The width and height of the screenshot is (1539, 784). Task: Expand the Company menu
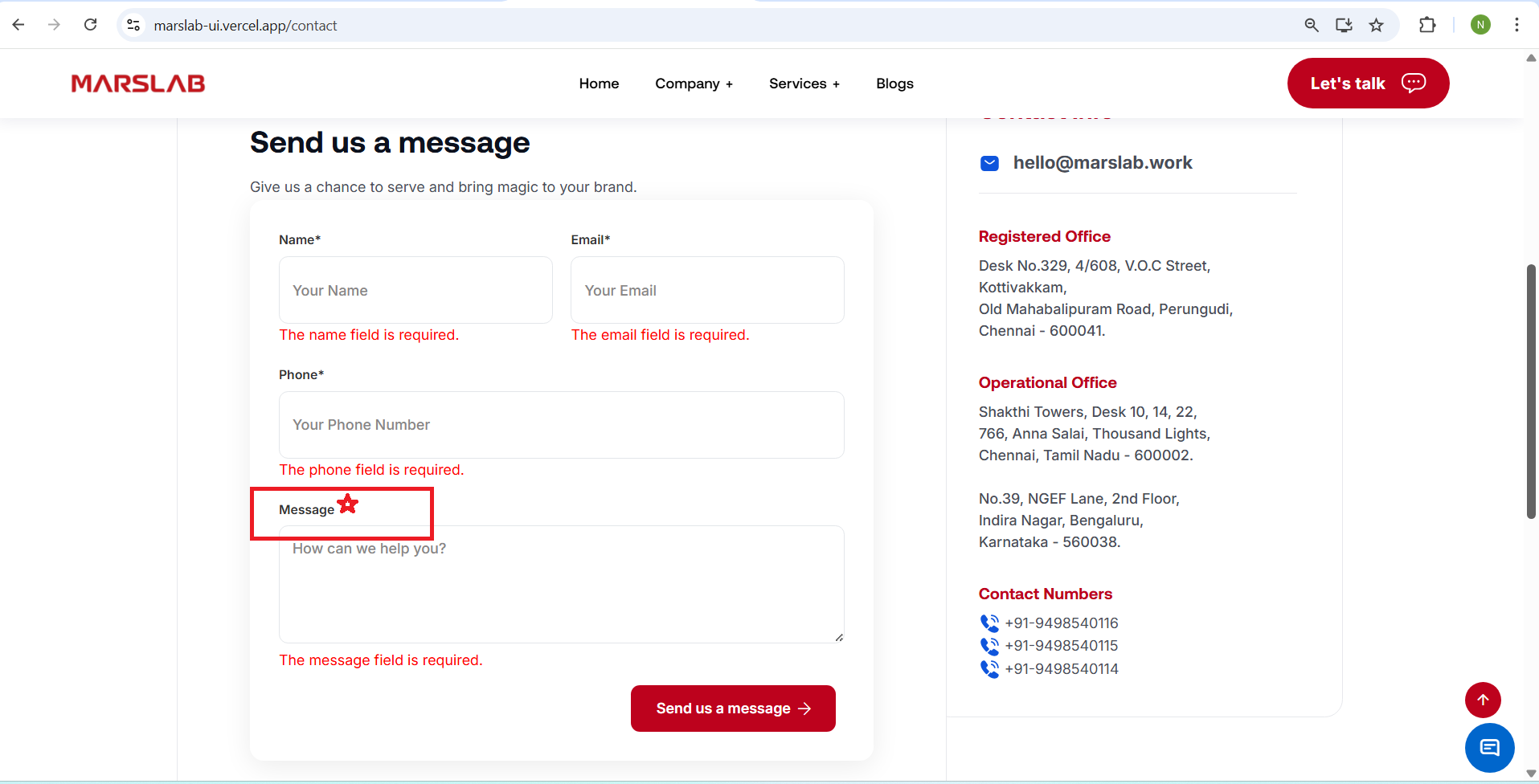(694, 84)
